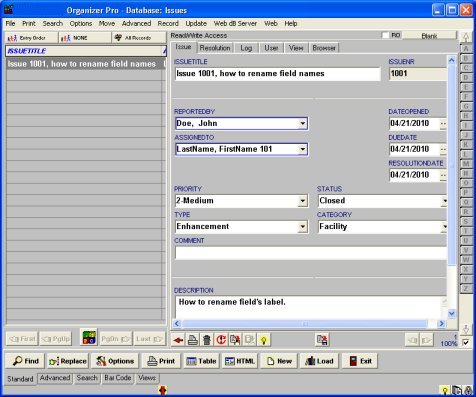Click into the COMMENT input field
Screen dimensions: 476x397
(x=311, y=253)
